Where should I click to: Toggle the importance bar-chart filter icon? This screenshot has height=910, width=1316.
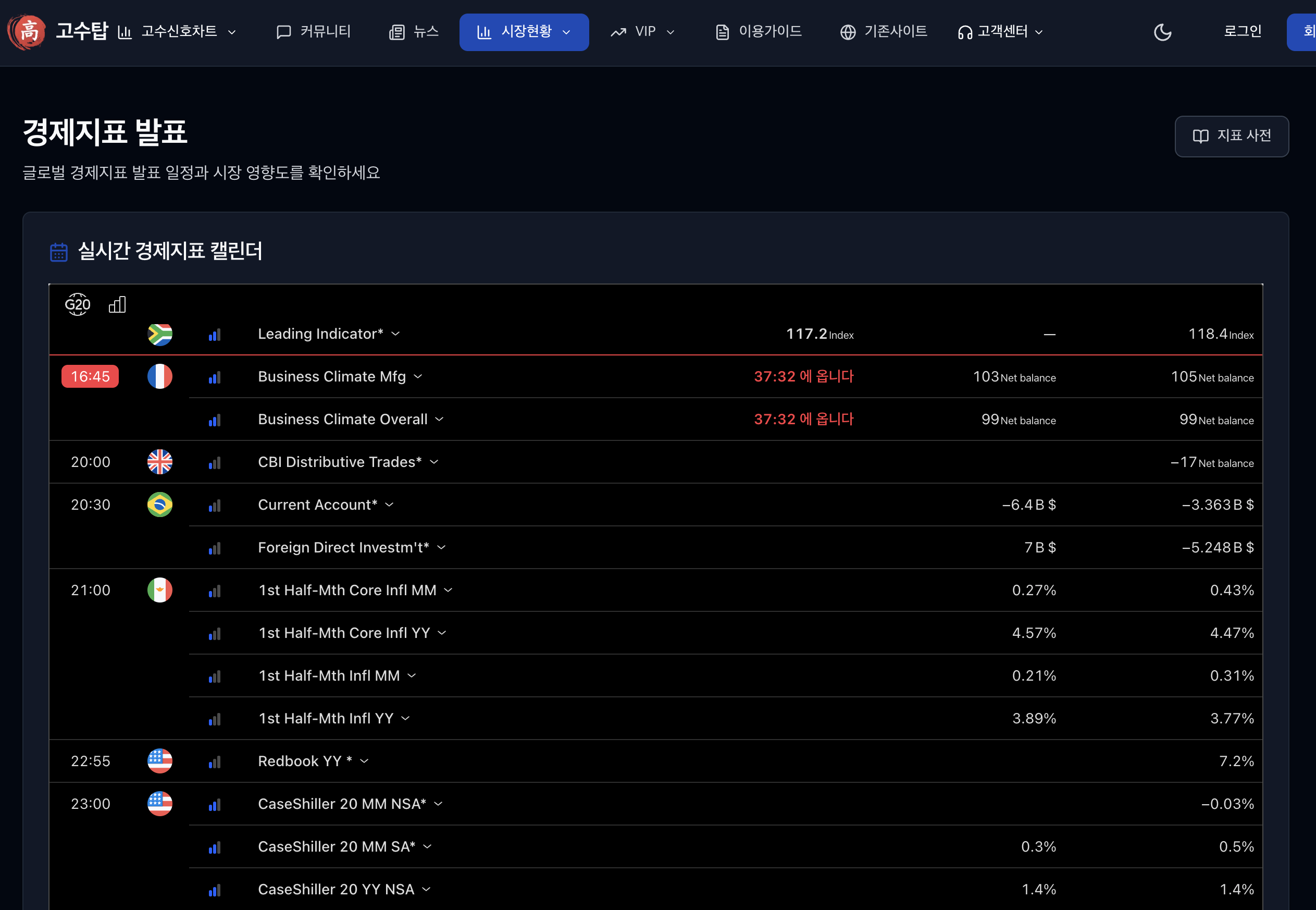(x=117, y=304)
